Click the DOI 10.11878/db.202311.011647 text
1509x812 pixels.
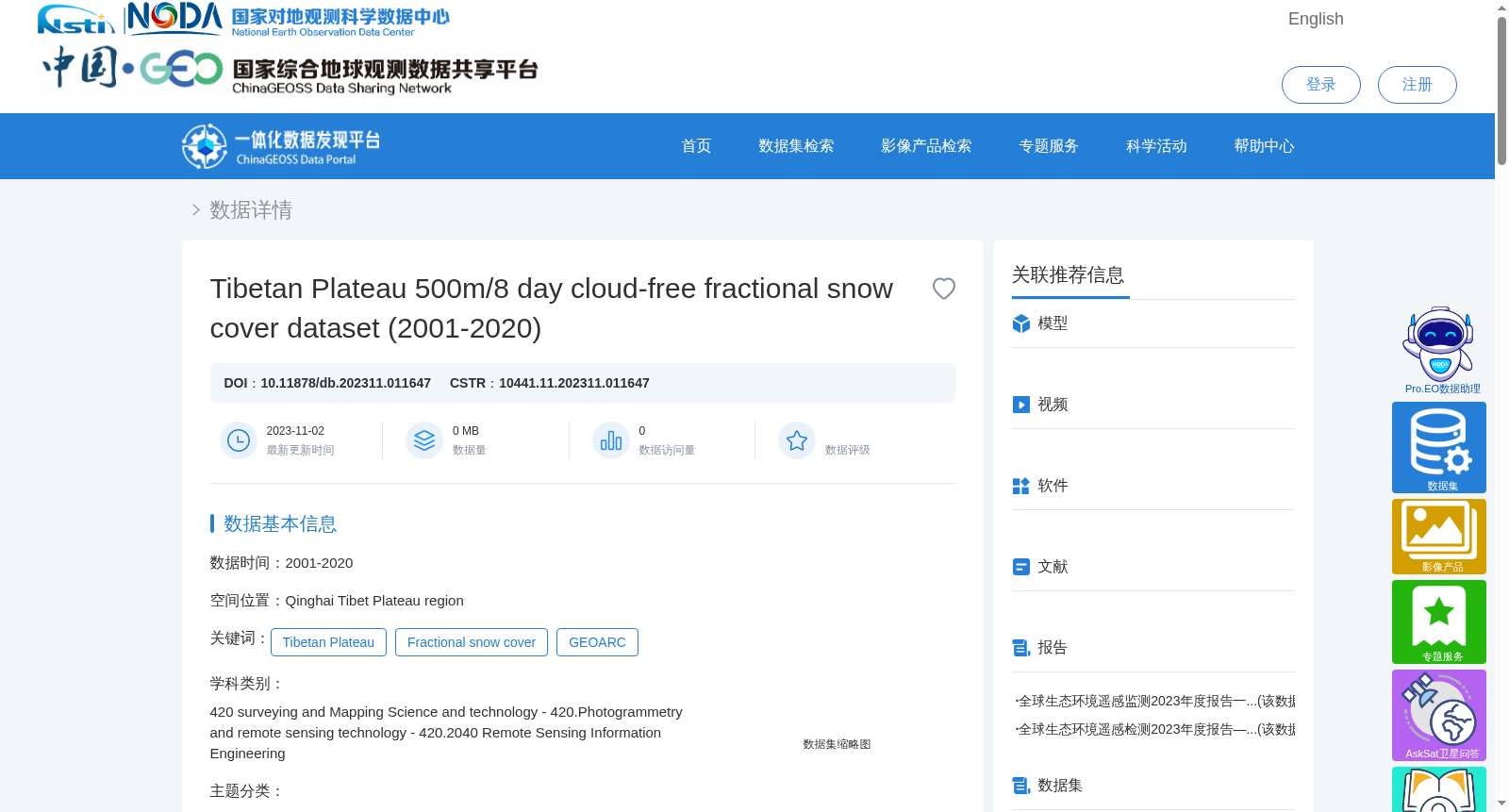[327, 383]
